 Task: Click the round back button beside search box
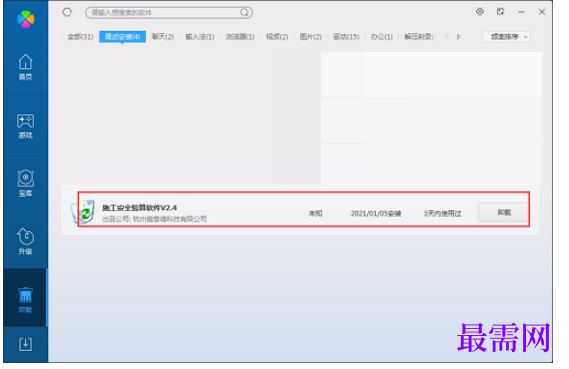click(x=67, y=12)
